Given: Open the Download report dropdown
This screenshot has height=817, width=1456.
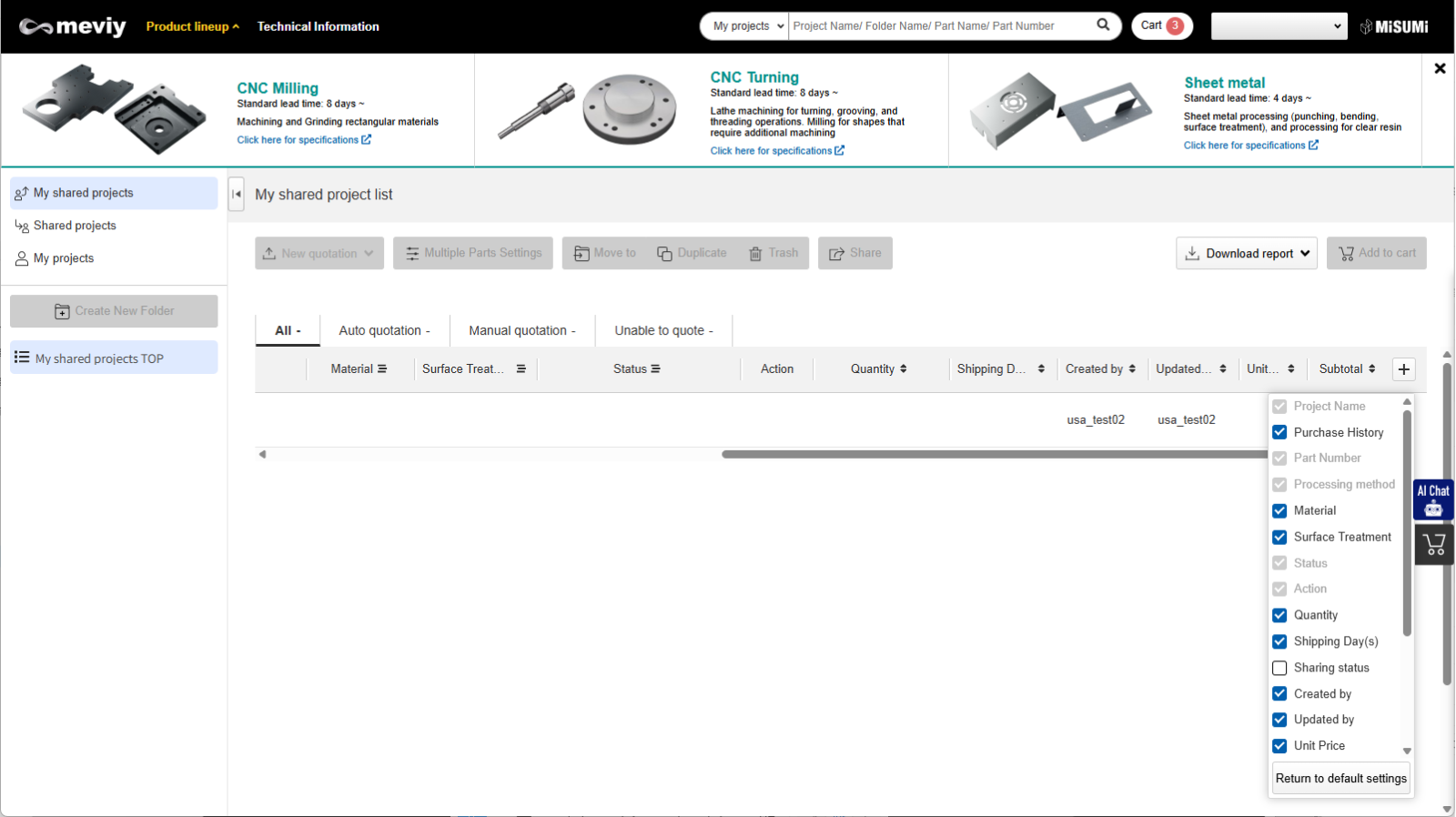Looking at the screenshot, I should pos(1246,254).
